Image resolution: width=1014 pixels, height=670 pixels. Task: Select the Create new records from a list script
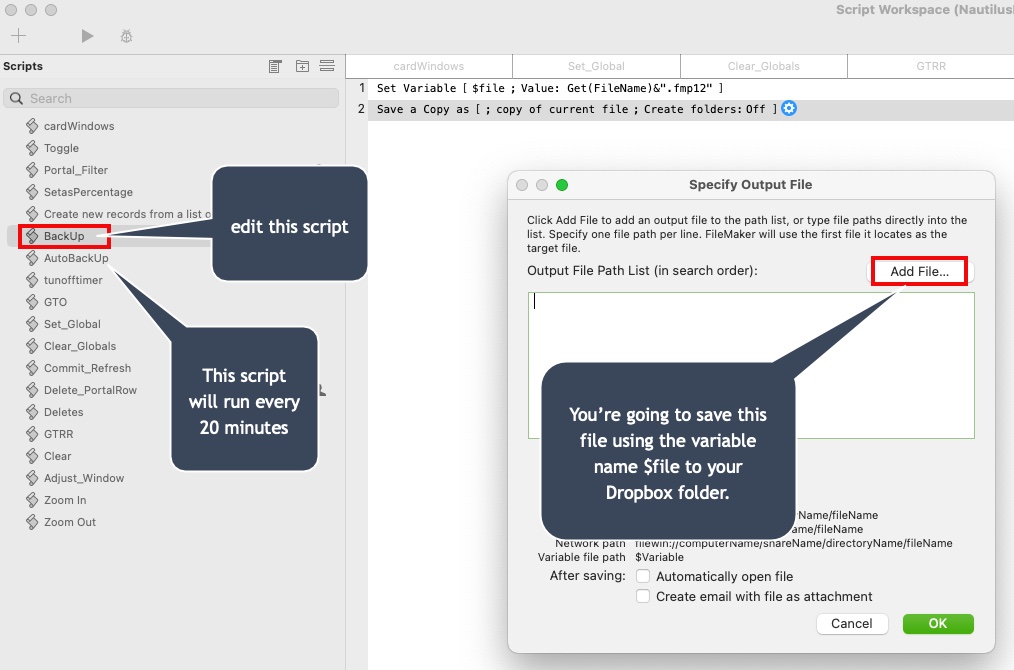point(127,214)
